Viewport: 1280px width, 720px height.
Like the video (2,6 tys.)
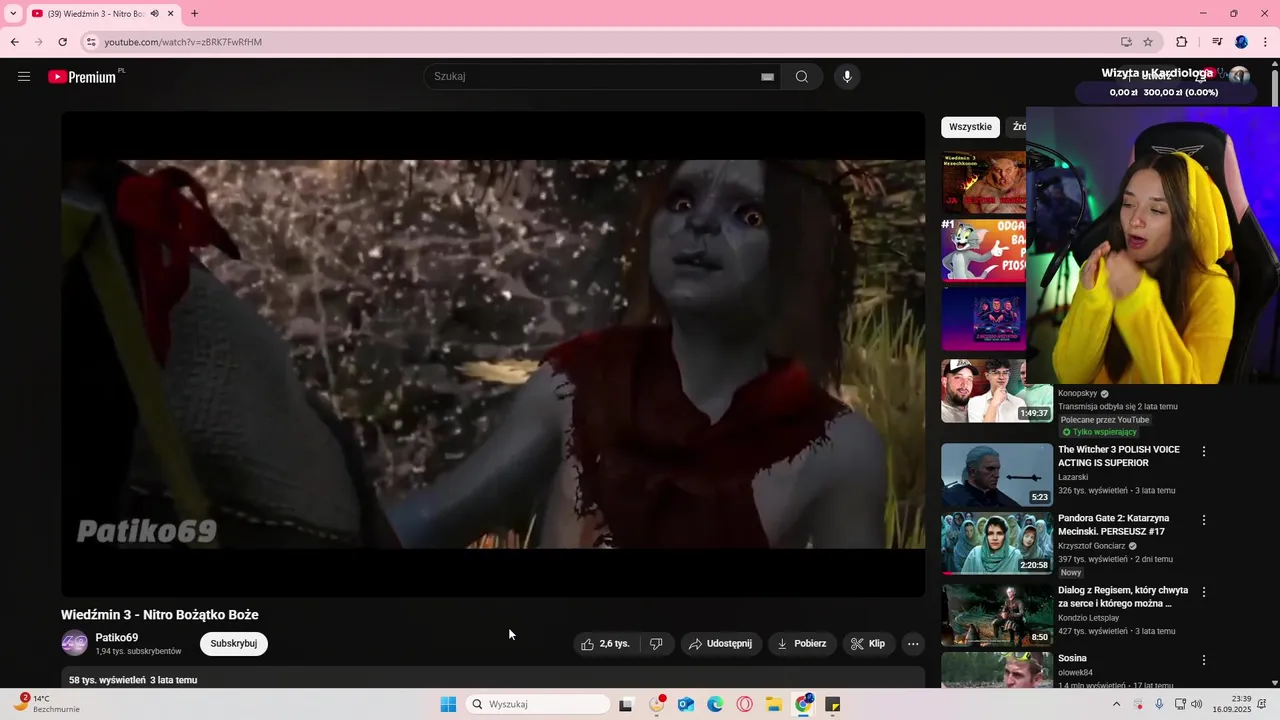(x=606, y=644)
